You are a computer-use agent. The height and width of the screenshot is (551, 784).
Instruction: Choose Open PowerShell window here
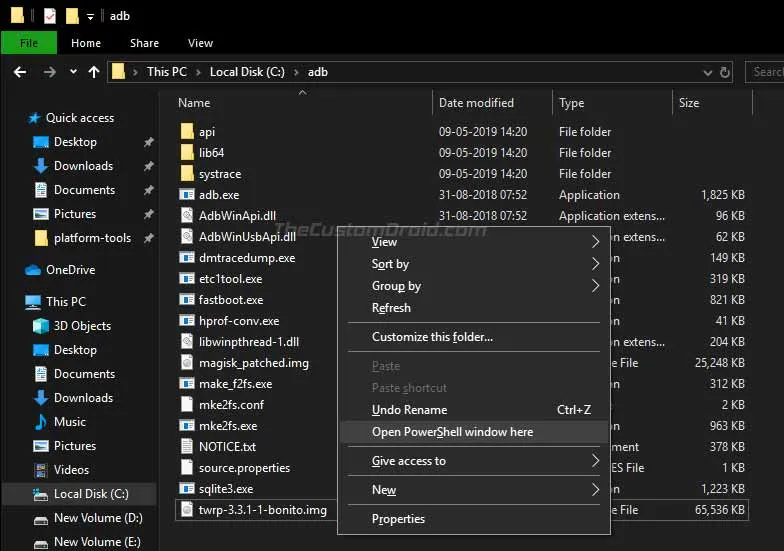pyautogui.click(x=474, y=432)
